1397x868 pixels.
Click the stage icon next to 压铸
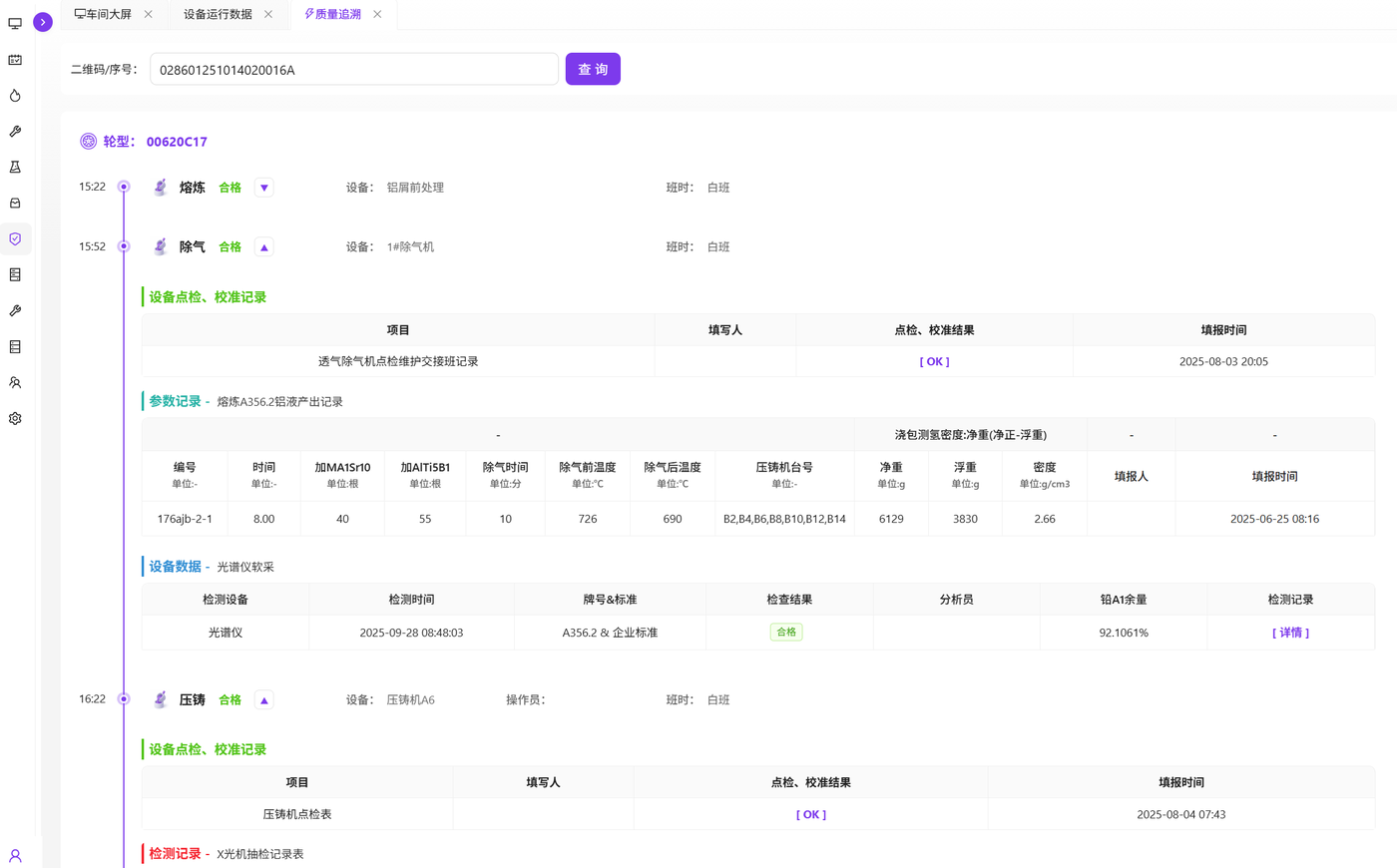160,700
